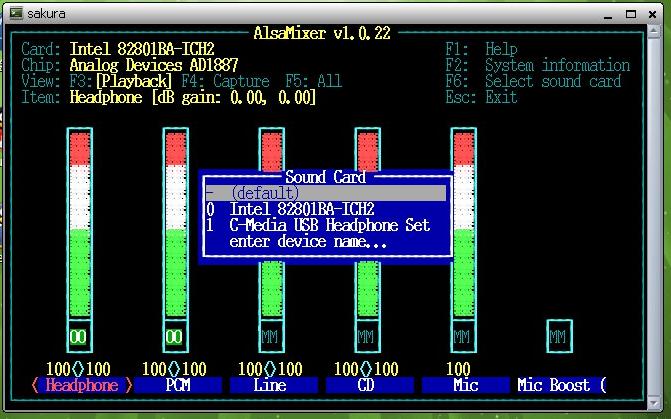Toggle PCM mute indicator OO
This screenshot has width=671, height=419.
point(174,337)
